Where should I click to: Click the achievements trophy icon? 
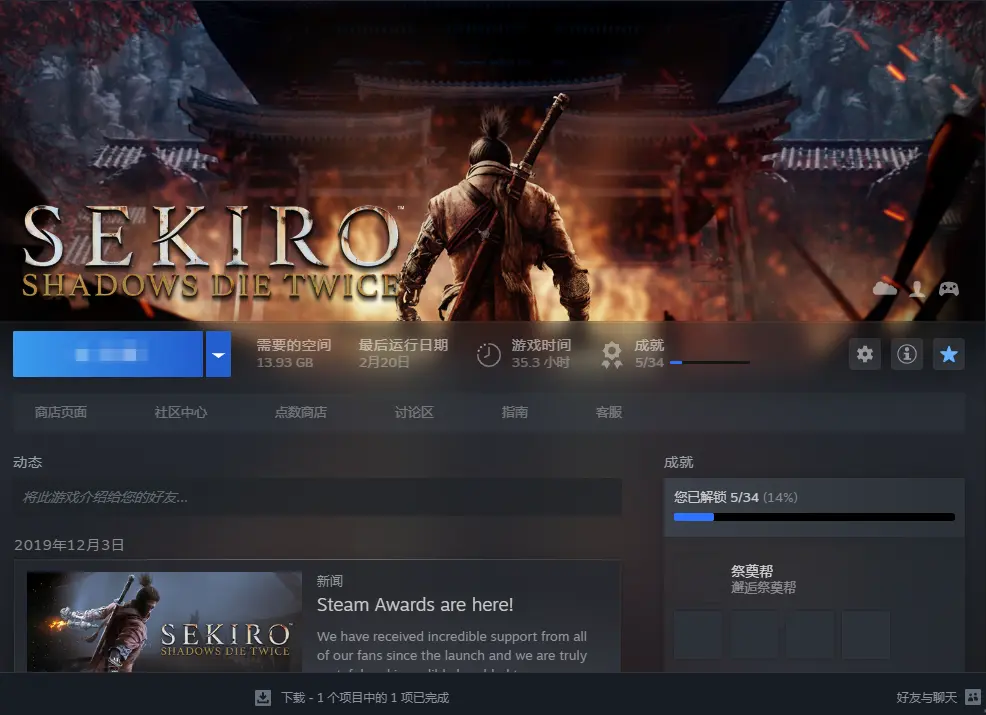(x=612, y=355)
